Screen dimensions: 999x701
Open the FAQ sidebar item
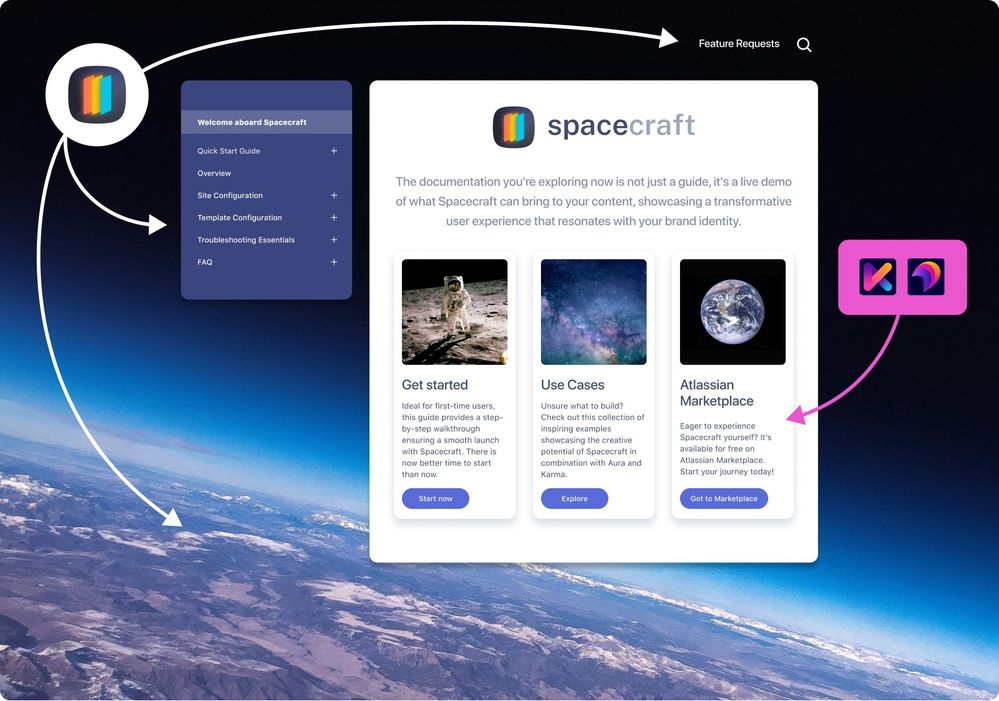click(x=205, y=263)
